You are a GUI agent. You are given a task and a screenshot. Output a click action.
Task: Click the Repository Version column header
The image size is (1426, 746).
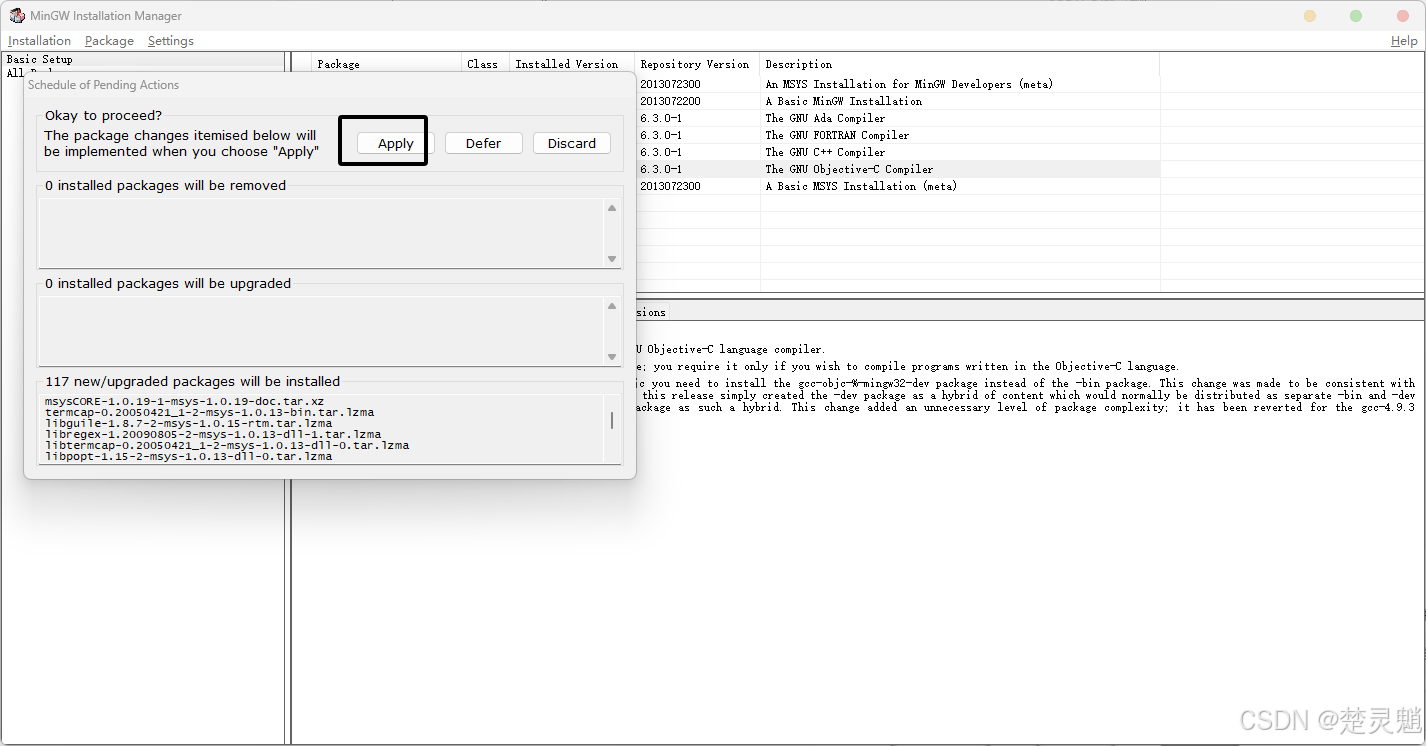click(x=697, y=64)
